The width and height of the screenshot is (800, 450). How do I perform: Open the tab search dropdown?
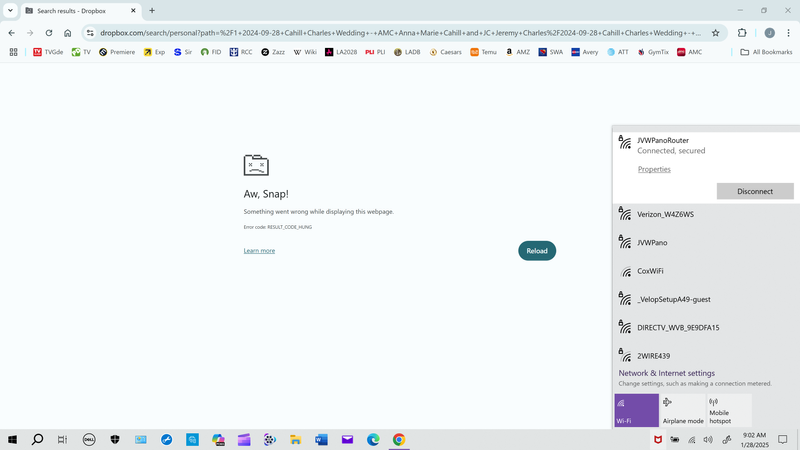click(10, 10)
